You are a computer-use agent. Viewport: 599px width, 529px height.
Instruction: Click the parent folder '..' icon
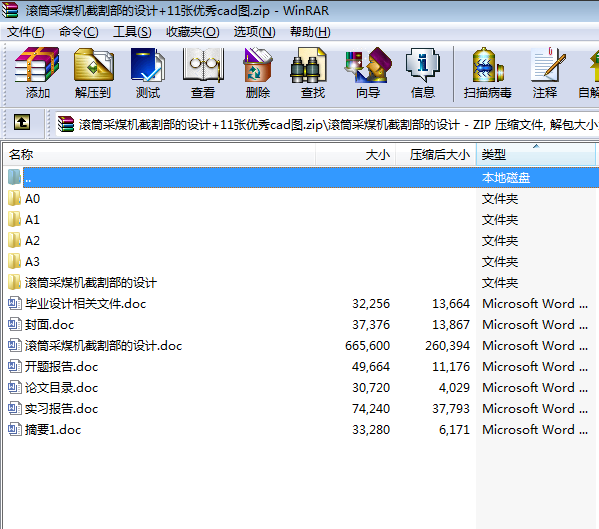pos(15,177)
